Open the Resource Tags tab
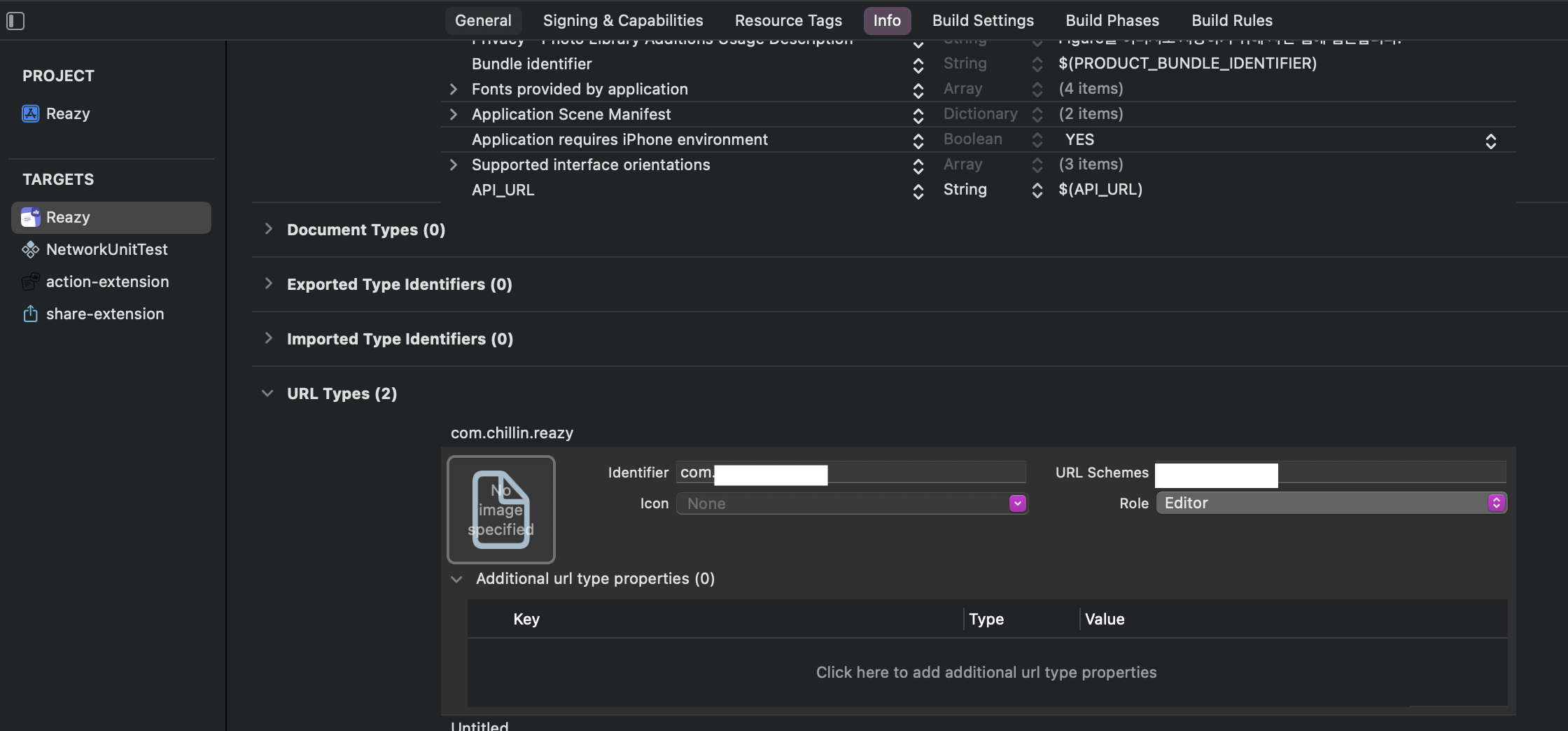 [788, 20]
